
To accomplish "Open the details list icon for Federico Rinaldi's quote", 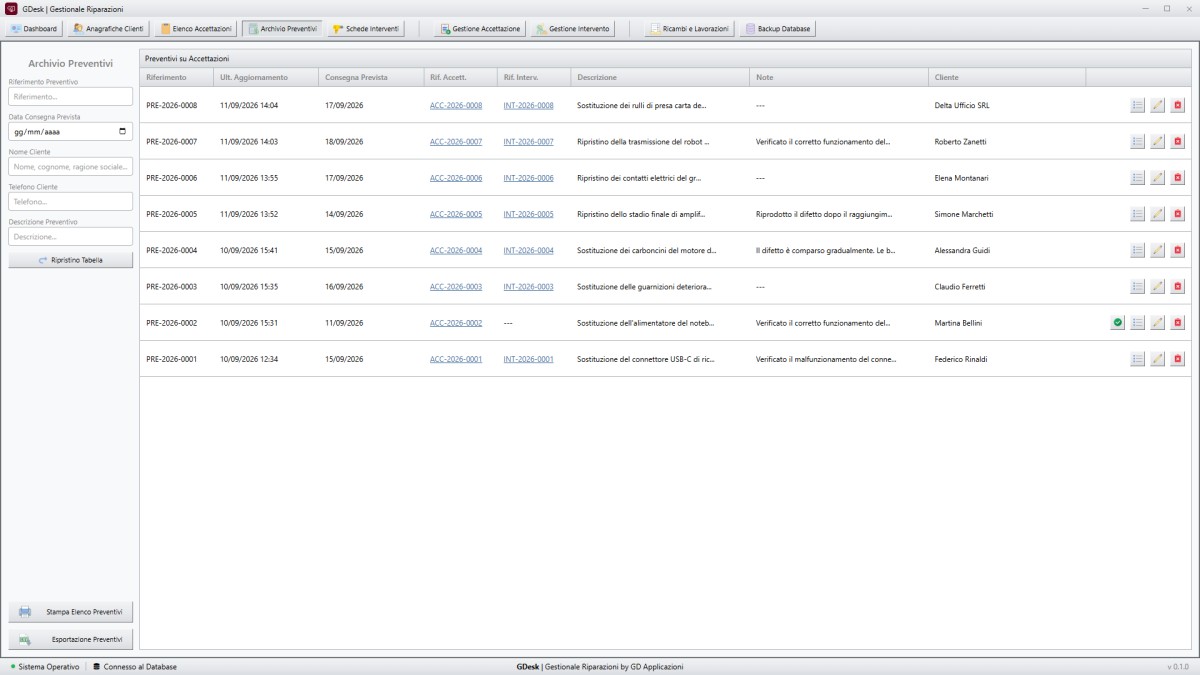I will [x=1137, y=359].
